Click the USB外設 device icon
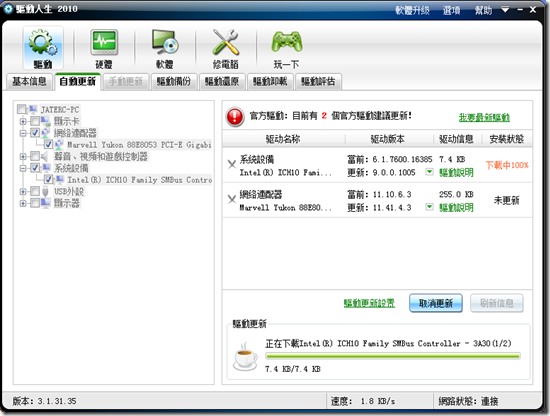Viewport: 550px width, 416px height. tap(45, 191)
